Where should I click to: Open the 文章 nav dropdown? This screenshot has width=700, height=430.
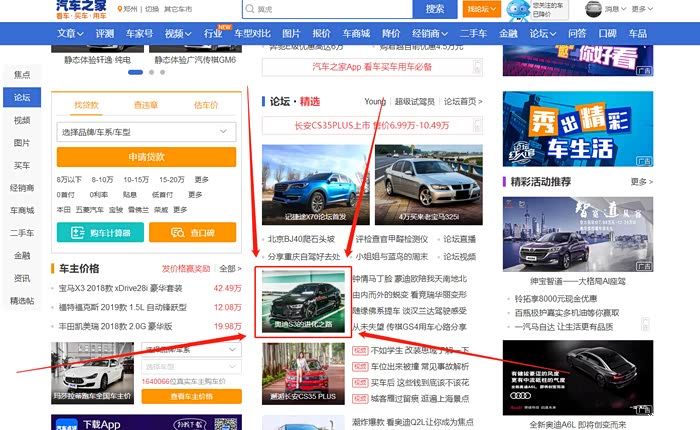[x=70, y=33]
